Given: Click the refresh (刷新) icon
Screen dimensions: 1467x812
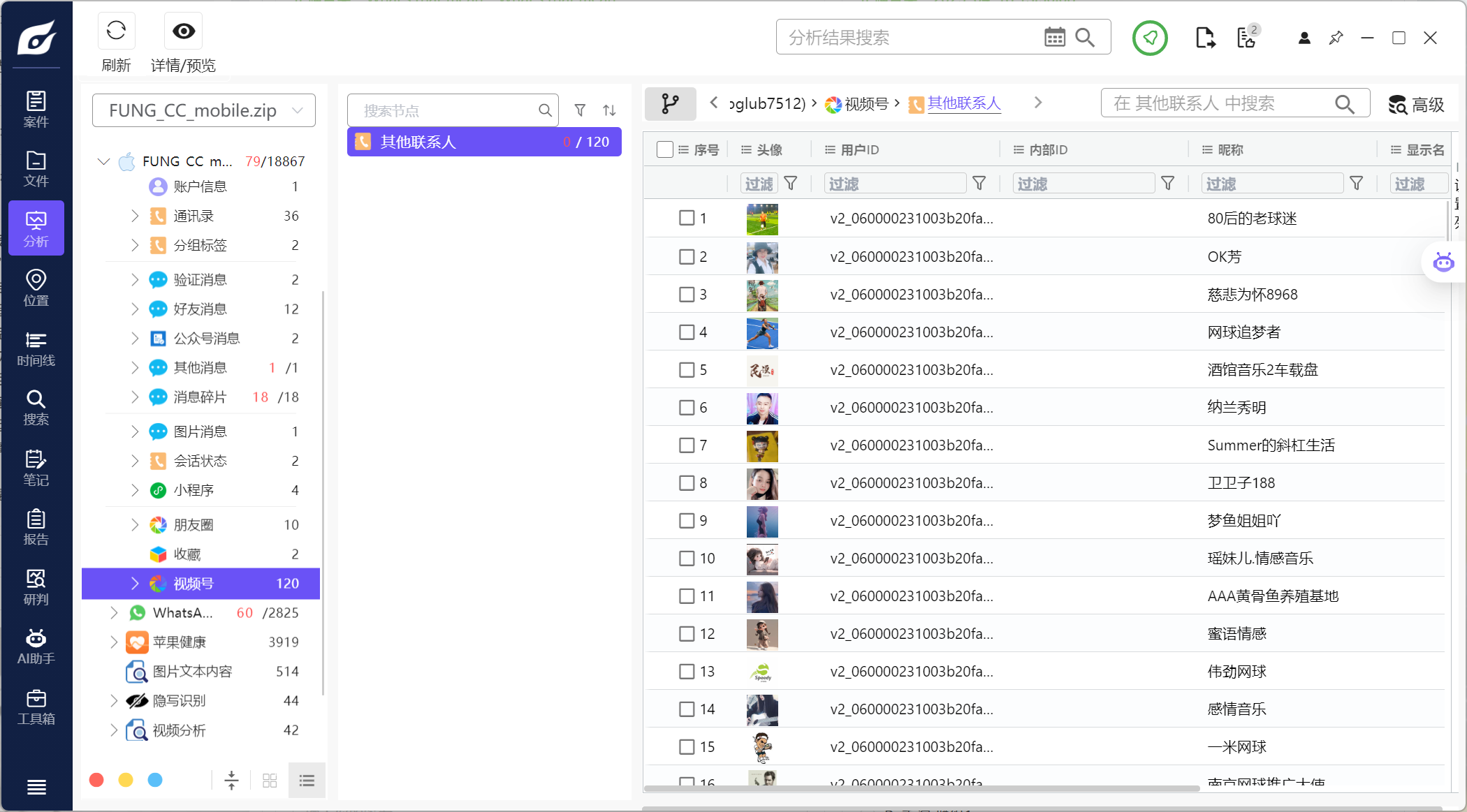Looking at the screenshot, I should click(116, 31).
